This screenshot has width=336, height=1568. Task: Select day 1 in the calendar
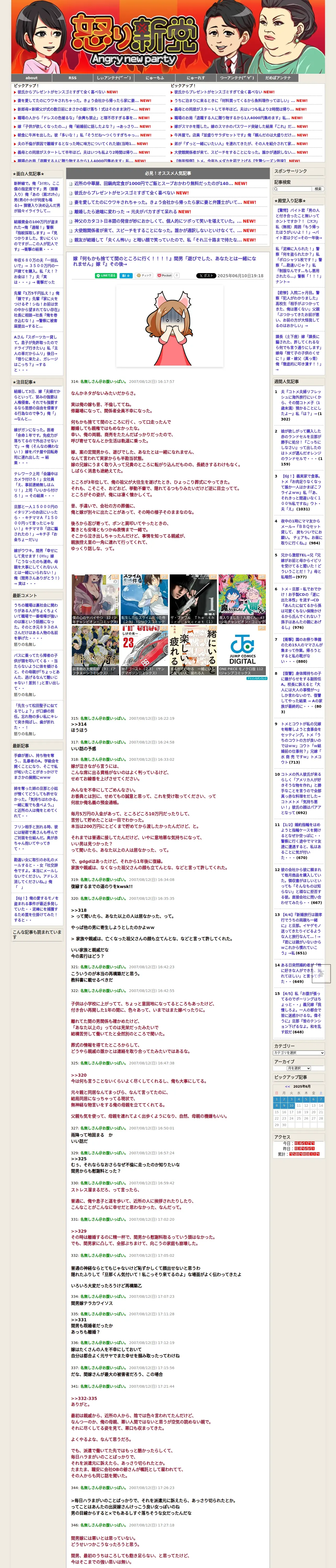[277, 1099]
